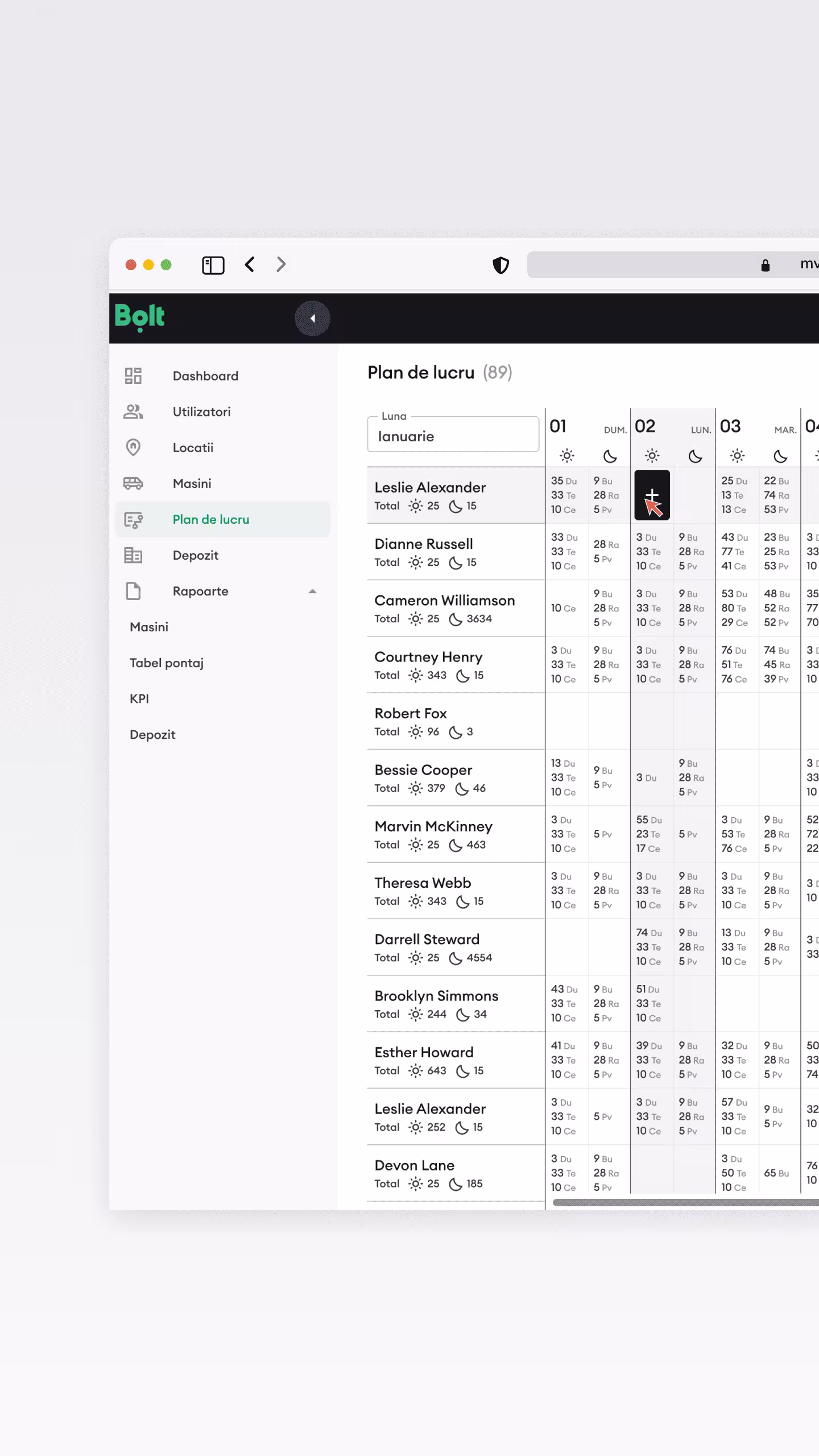Click Bessie Cooper's day 02 cell 3 Du
Screen dimensions: 819x1456
652,777
